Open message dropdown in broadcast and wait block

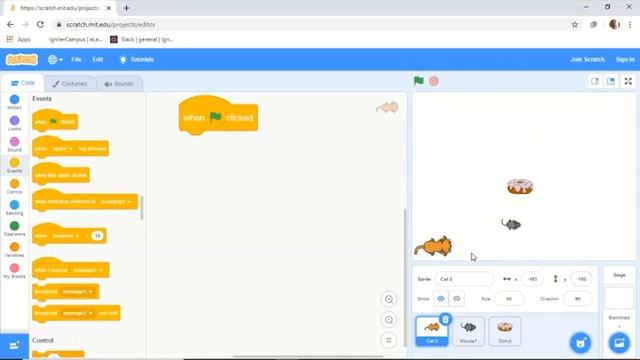[77, 313]
